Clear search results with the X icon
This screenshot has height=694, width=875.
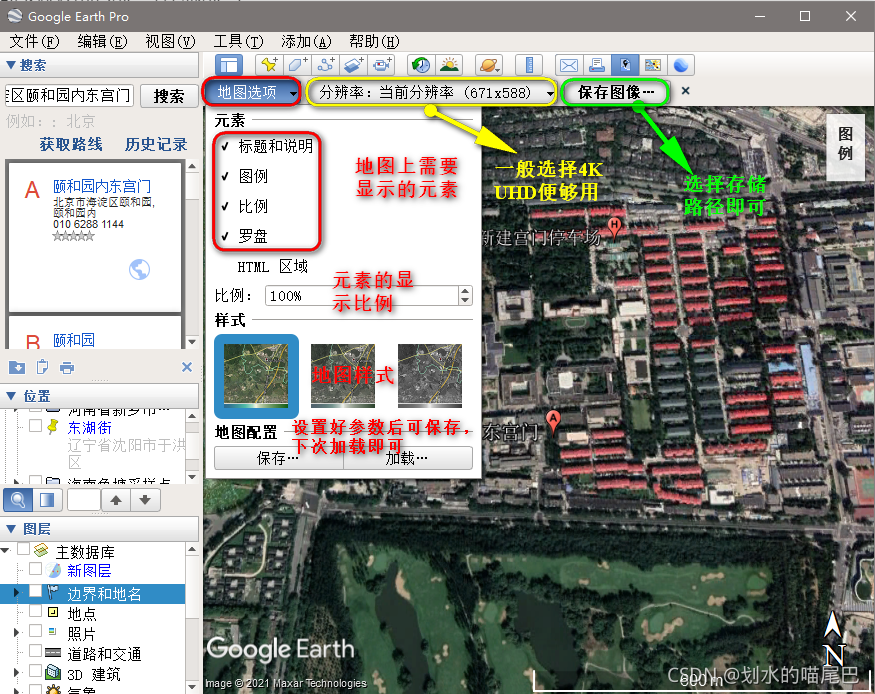(187, 367)
